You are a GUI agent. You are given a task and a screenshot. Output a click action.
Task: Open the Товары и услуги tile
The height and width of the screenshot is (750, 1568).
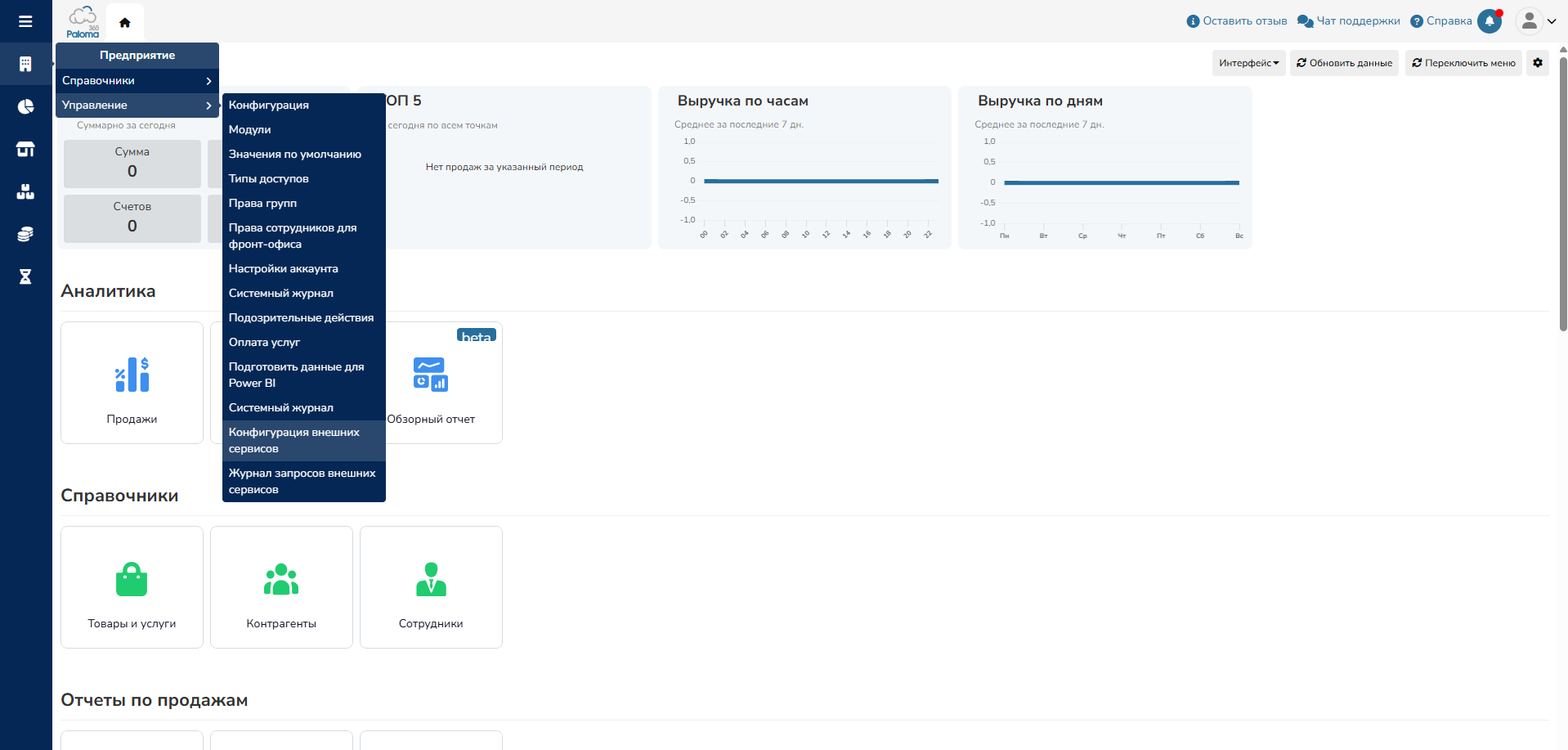[132, 587]
